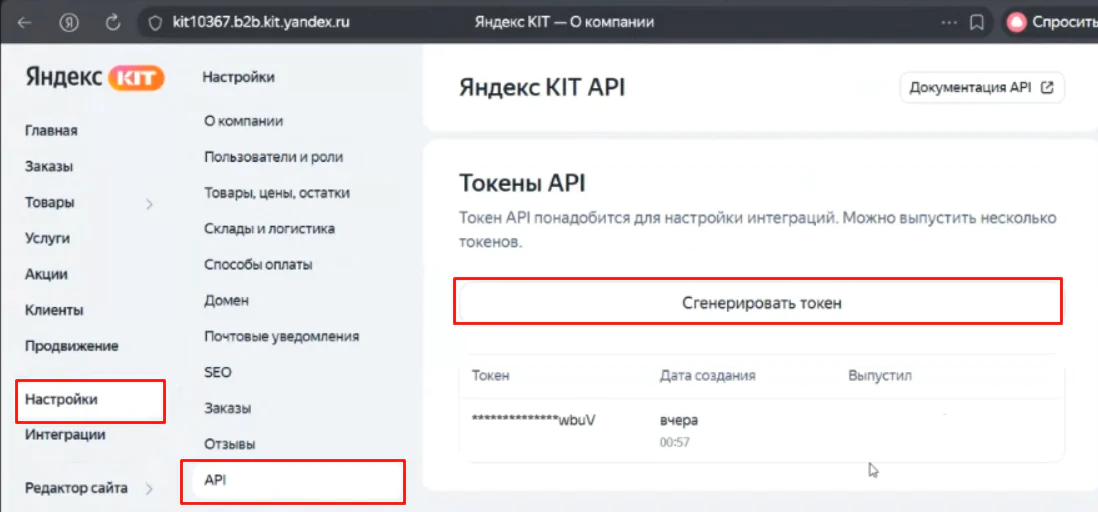Open Услуги in the left sidebar
This screenshot has height=512, width=1098.
click(x=48, y=238)
